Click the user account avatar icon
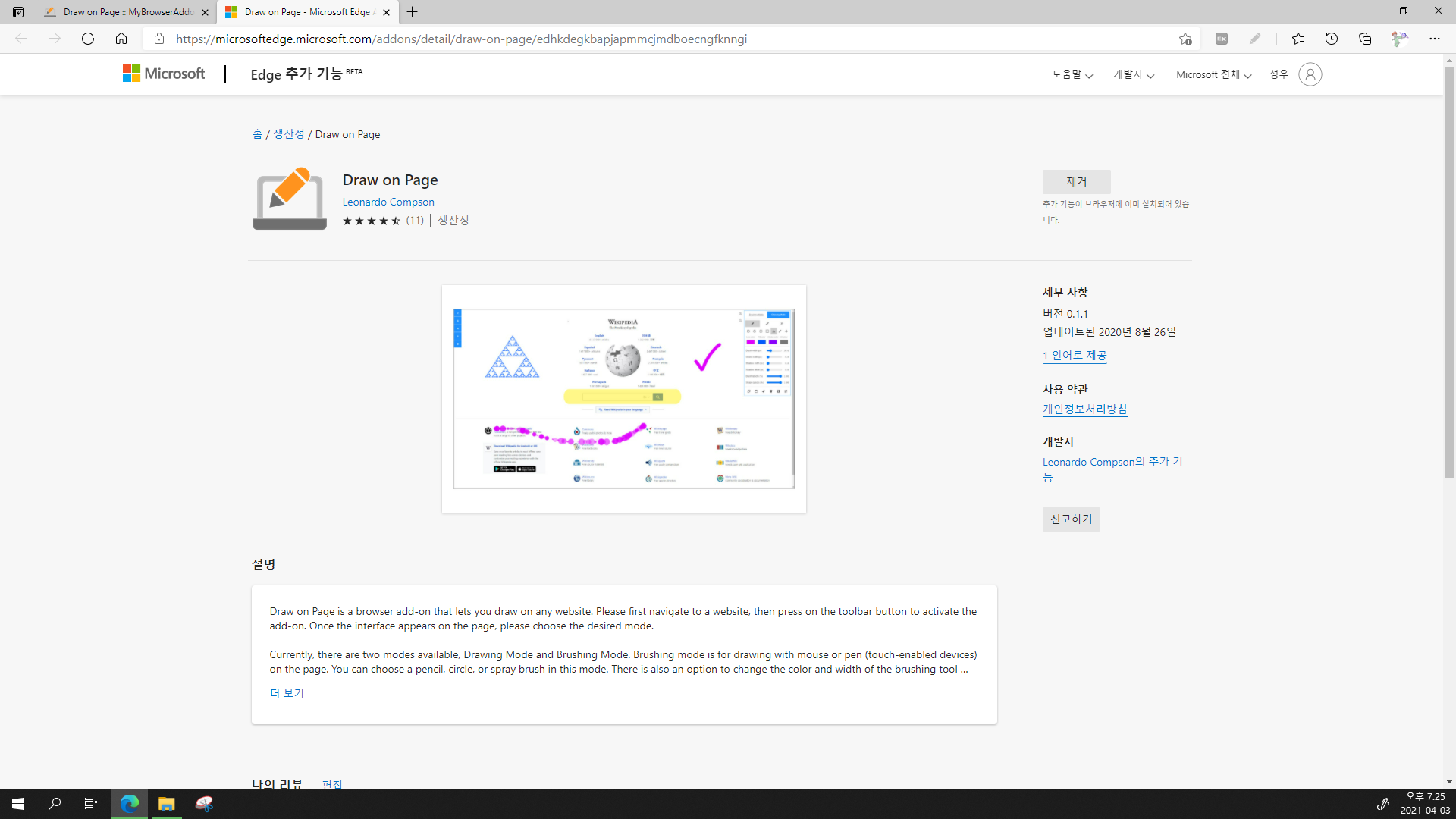This screenshot has width=1456, height=819. (1310, 74)
